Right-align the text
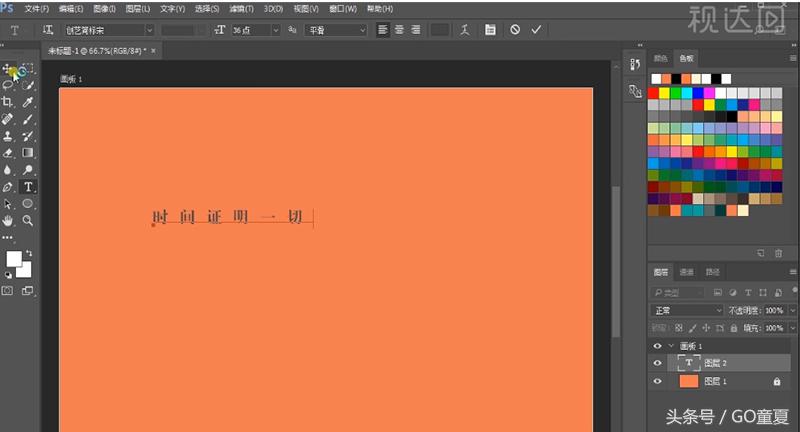Image resolution: width=800 pixels, height=432 pixels. click(x=416, y=30)
